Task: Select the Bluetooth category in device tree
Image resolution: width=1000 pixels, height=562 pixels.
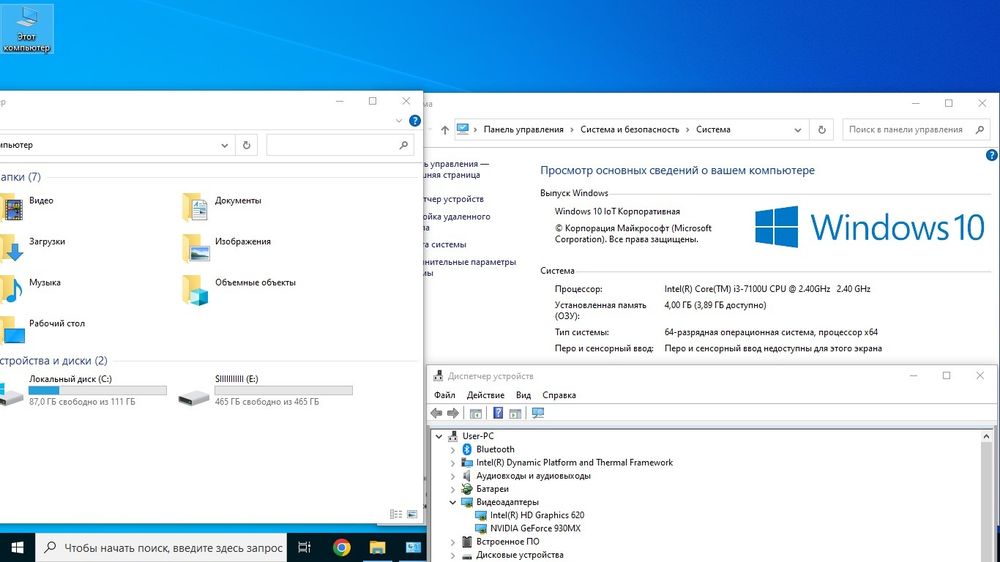Action: tap(495, 449)
